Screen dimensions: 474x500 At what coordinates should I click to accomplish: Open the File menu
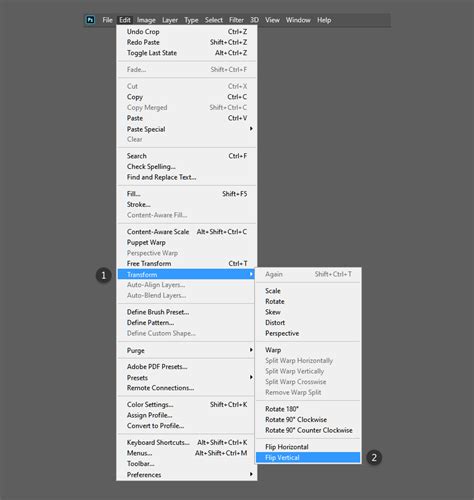coord(107,20)
